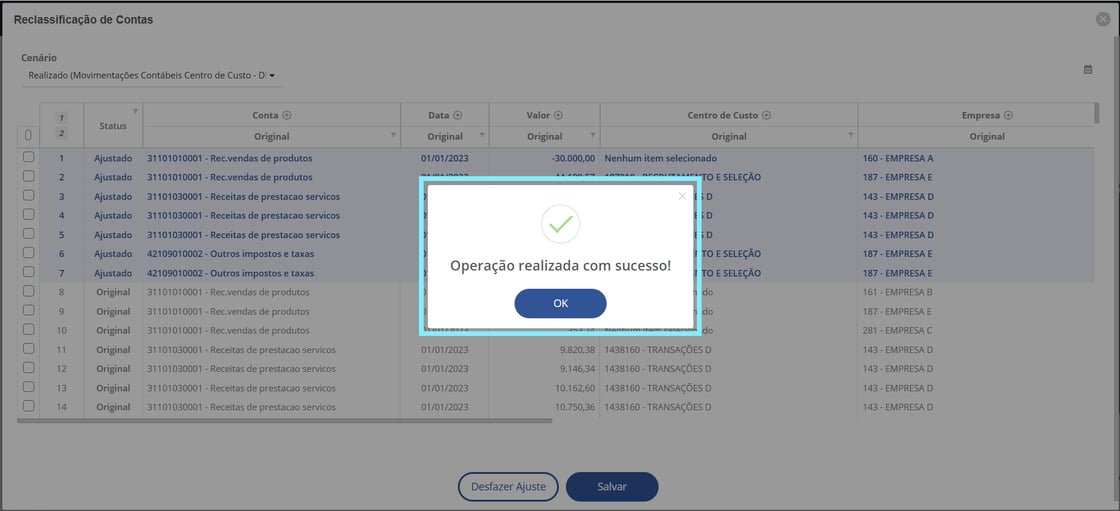Click '1438160 - TRANSAÇÕES D' in row 14
This screenshot has width=1120, height=511.
point(658,407)
